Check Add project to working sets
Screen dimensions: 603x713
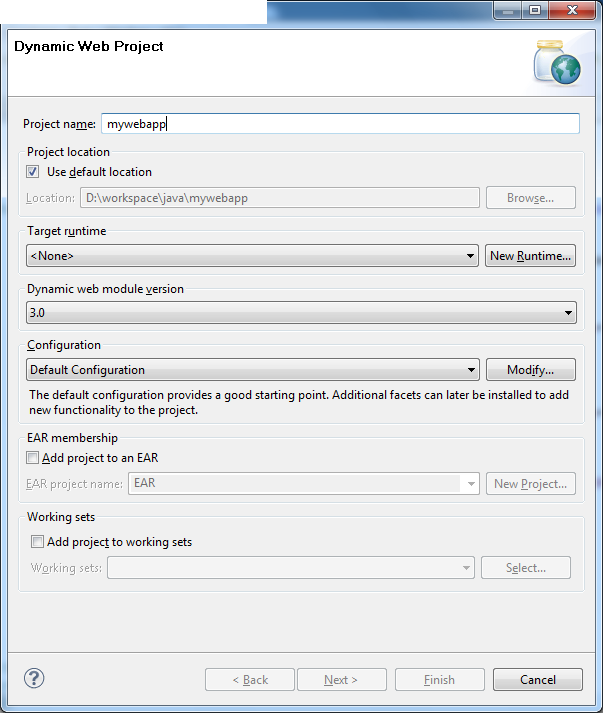[37, 542]
